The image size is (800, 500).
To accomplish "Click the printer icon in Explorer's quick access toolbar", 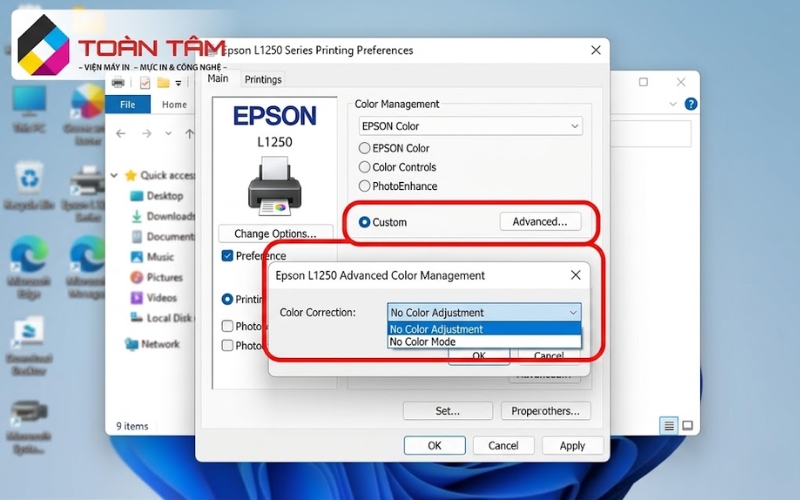I will [118, 82].
